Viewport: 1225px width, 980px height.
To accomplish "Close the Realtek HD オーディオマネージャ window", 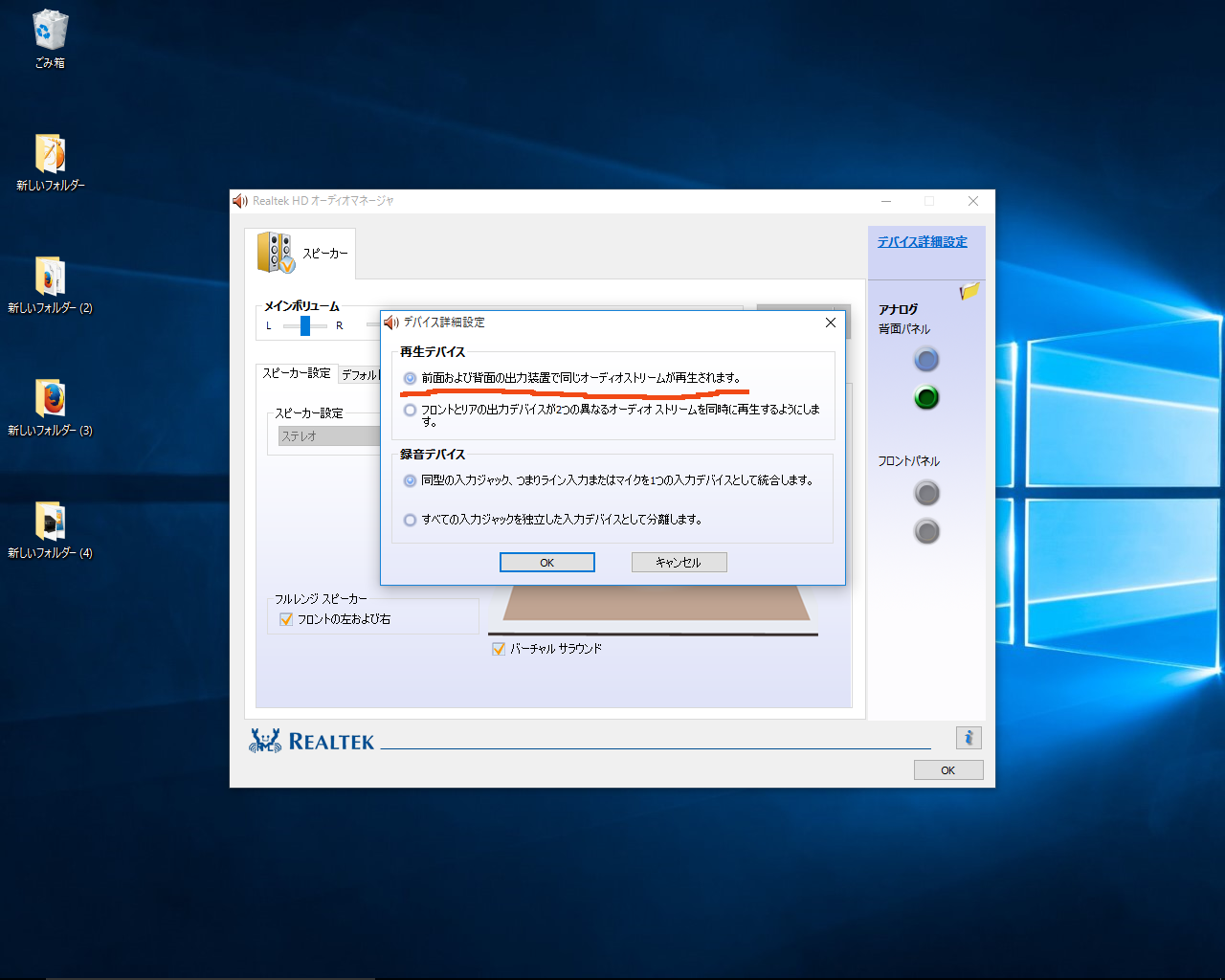I will (973, 201).
